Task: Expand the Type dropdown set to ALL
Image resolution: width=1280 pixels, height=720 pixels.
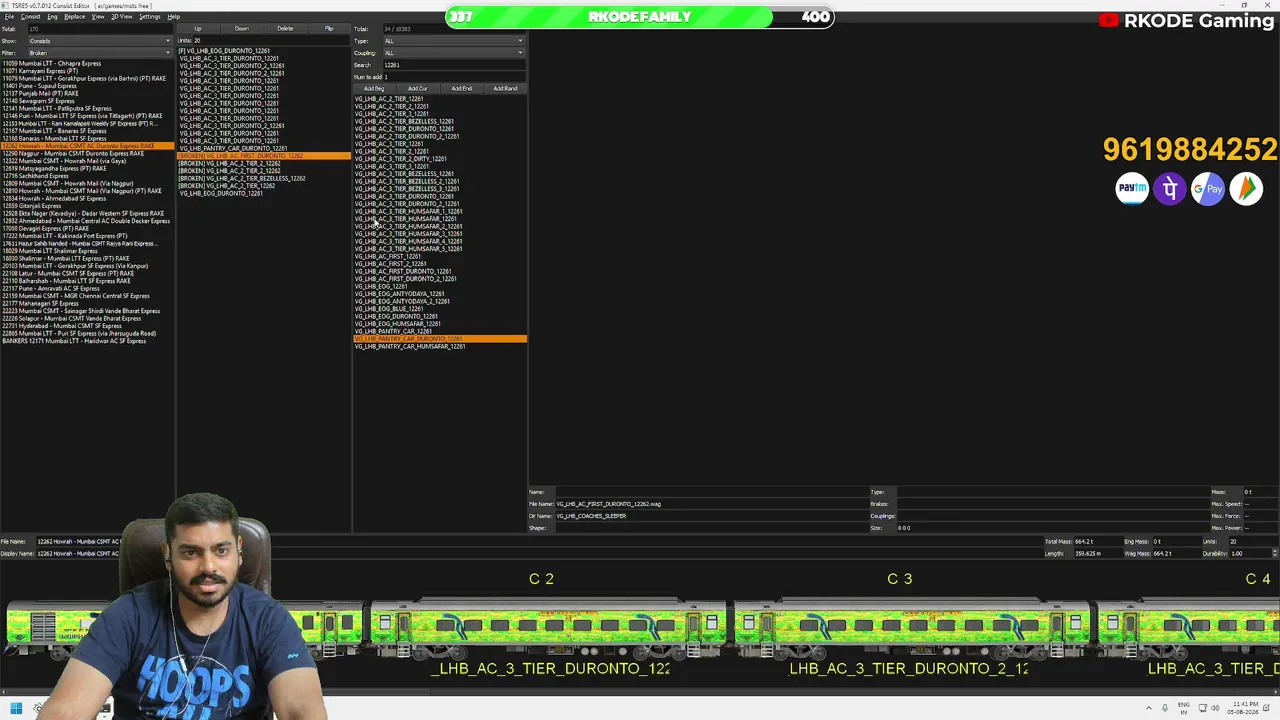Action: pyautogui.click(x=454, y=41)
